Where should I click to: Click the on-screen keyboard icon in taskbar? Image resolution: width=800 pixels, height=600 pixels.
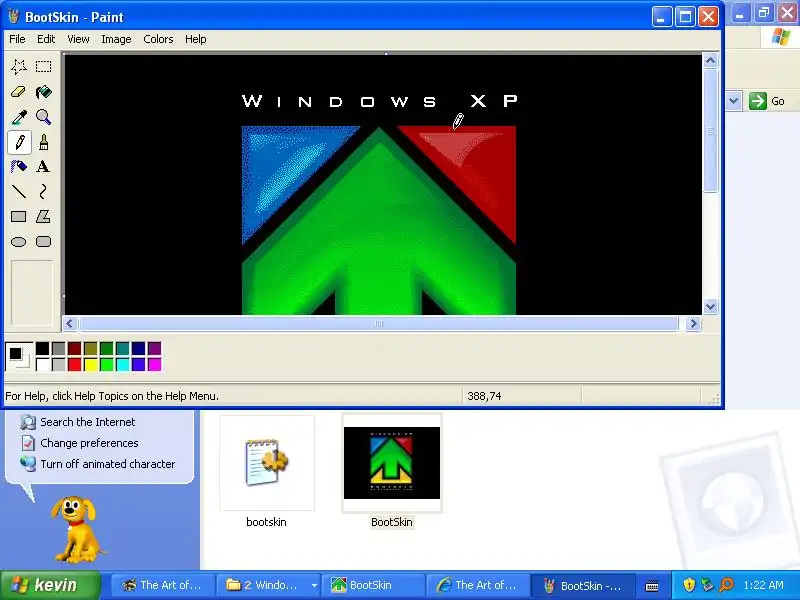(652, 586)
